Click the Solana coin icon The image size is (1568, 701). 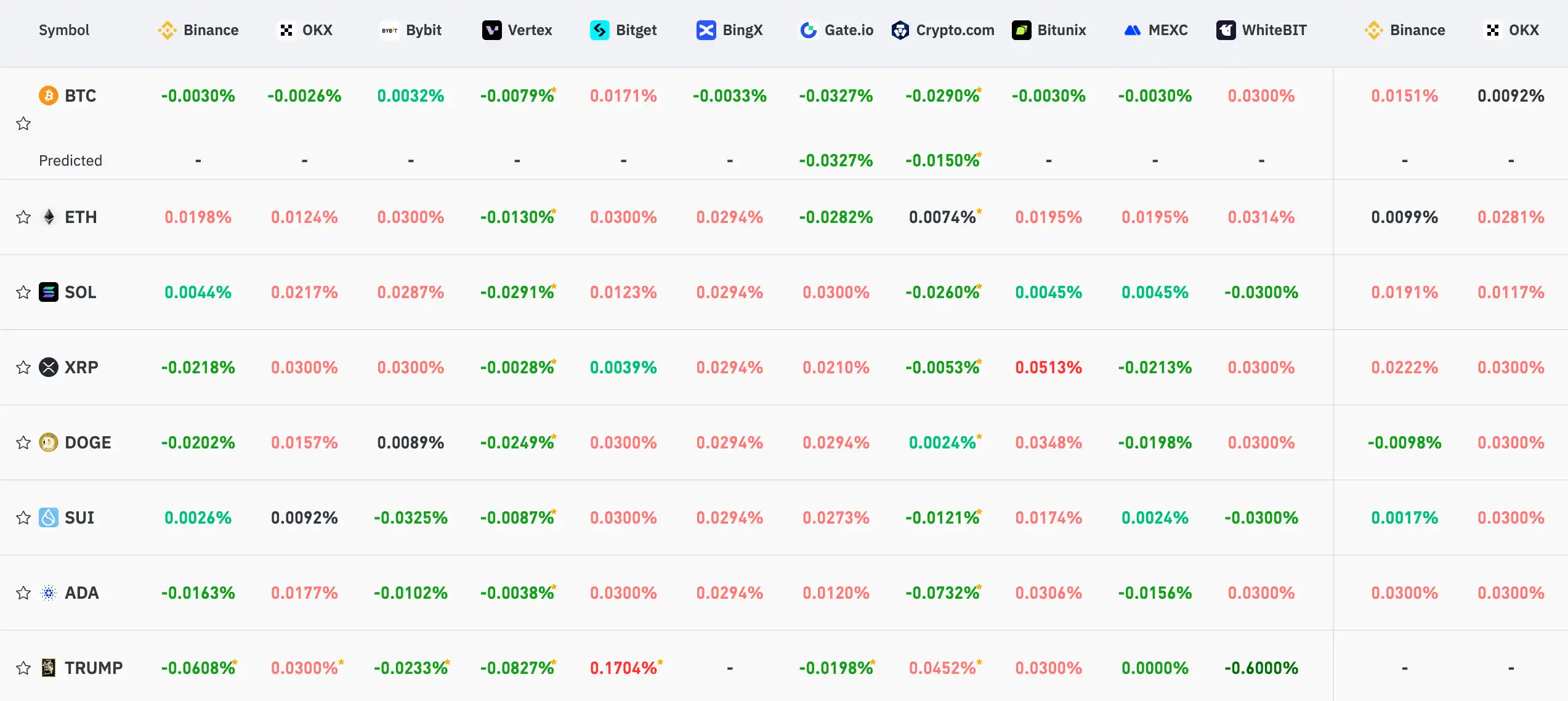pyautogui.click(x=49, y=292)
